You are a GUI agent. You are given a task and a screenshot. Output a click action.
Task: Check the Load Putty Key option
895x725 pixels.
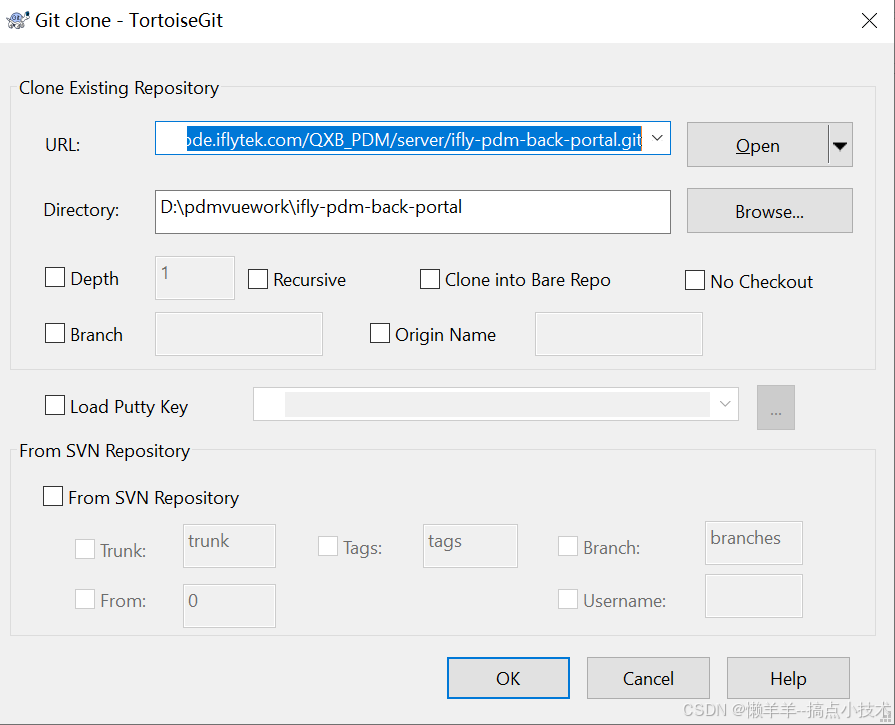click(55, 406)
